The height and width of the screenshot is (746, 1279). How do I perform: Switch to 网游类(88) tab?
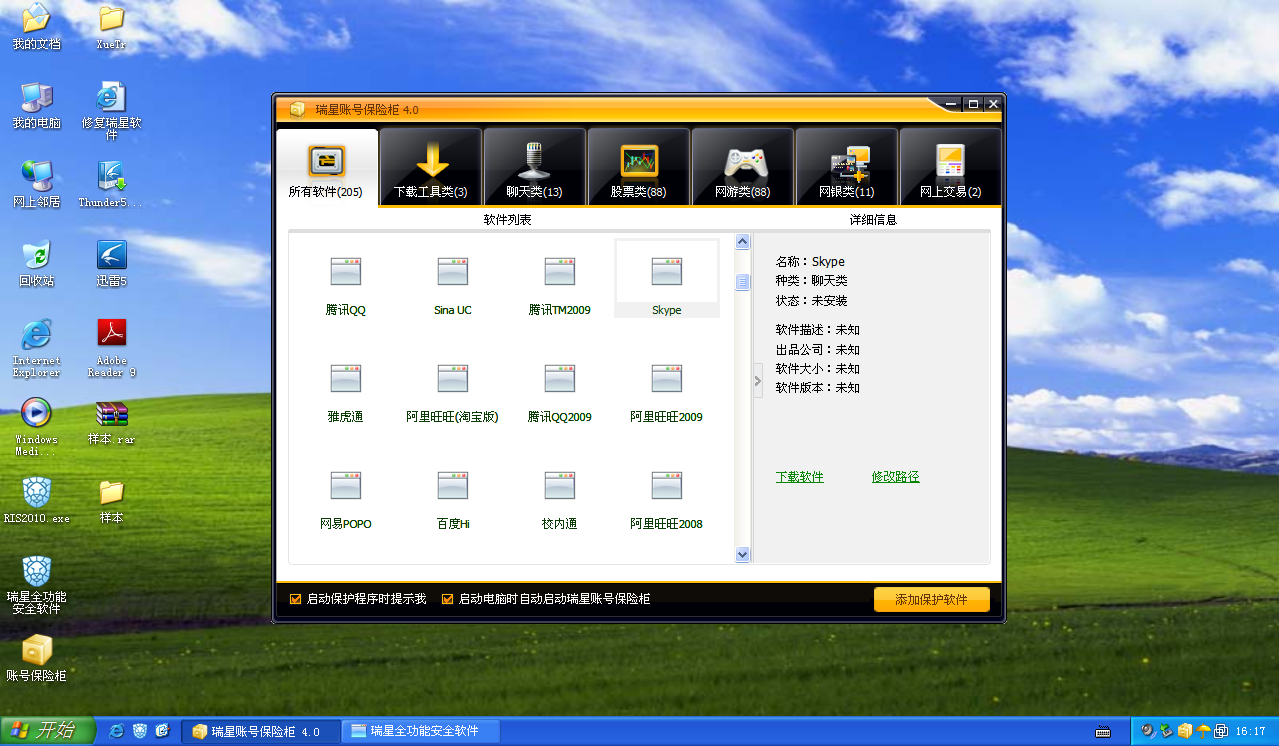pos(743,167)
